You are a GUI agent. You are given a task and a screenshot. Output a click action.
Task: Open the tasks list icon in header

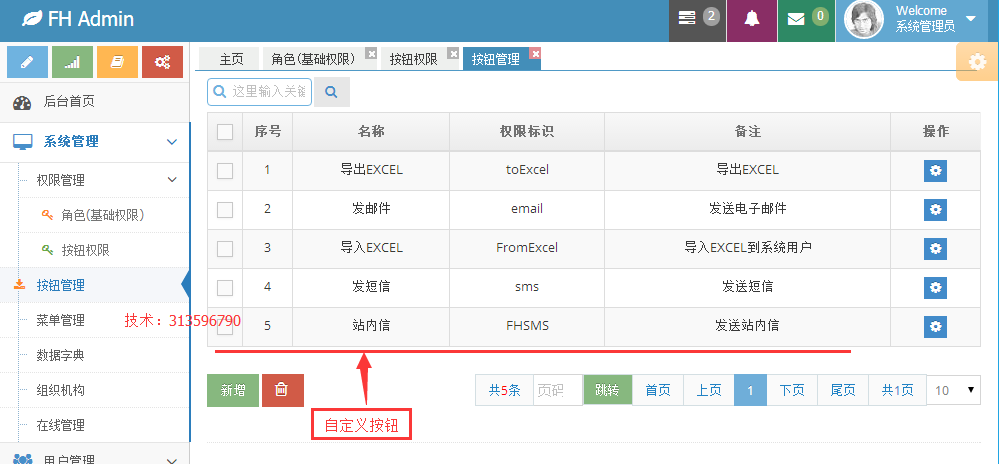(687, 18)
